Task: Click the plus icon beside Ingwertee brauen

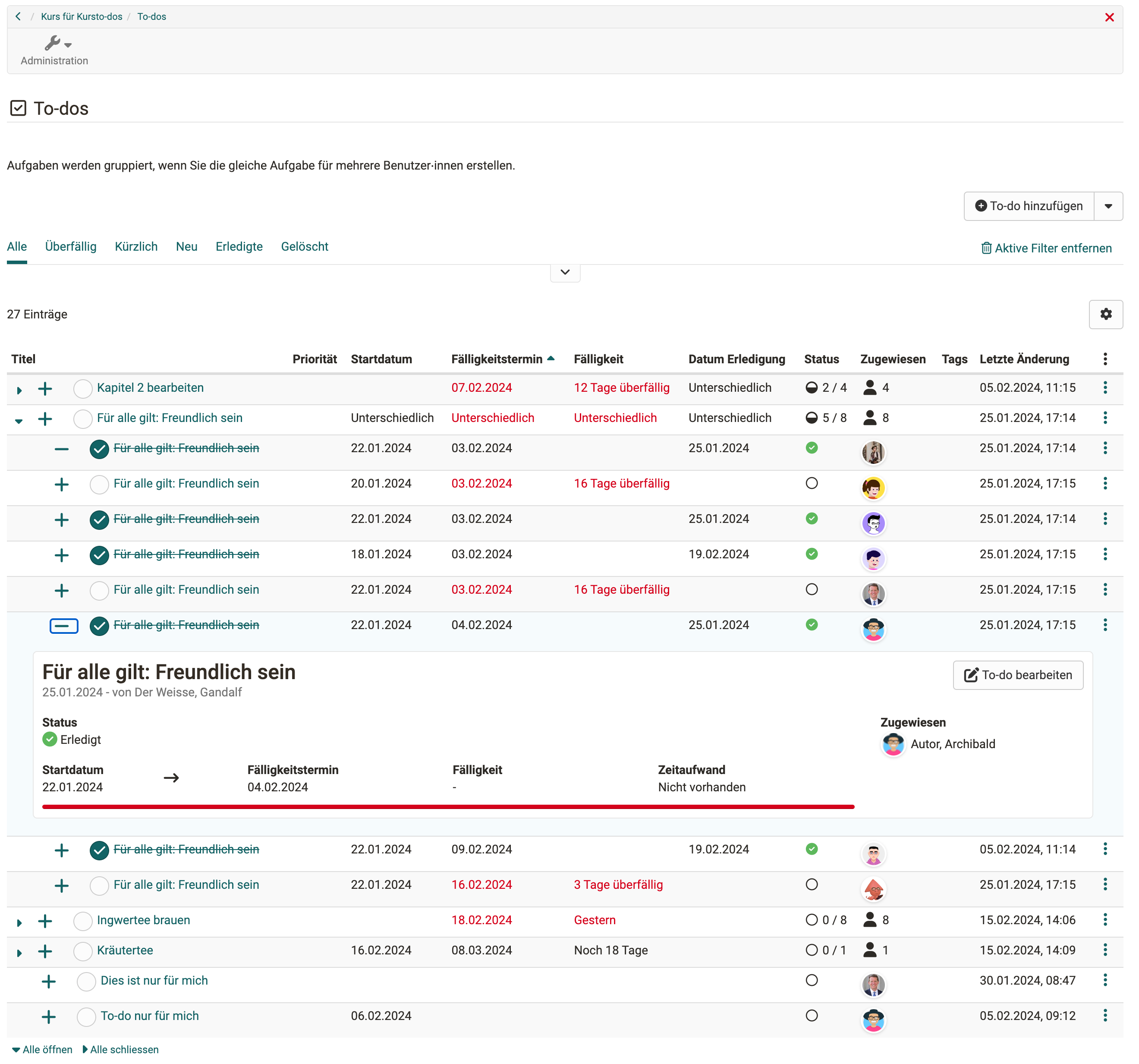Action: click(x=45, y=921)
